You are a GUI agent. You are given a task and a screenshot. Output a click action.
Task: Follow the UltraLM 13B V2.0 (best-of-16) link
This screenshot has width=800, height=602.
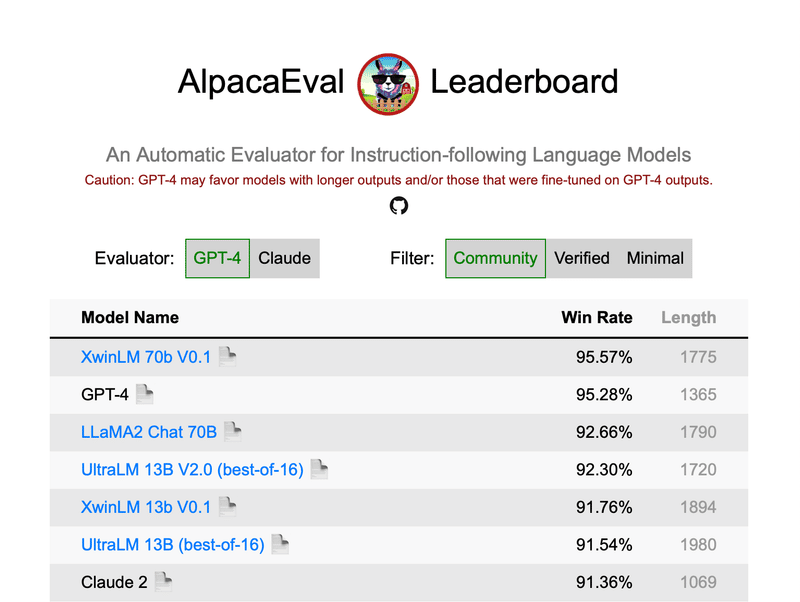pyautogui.click(x=192, y=469)
